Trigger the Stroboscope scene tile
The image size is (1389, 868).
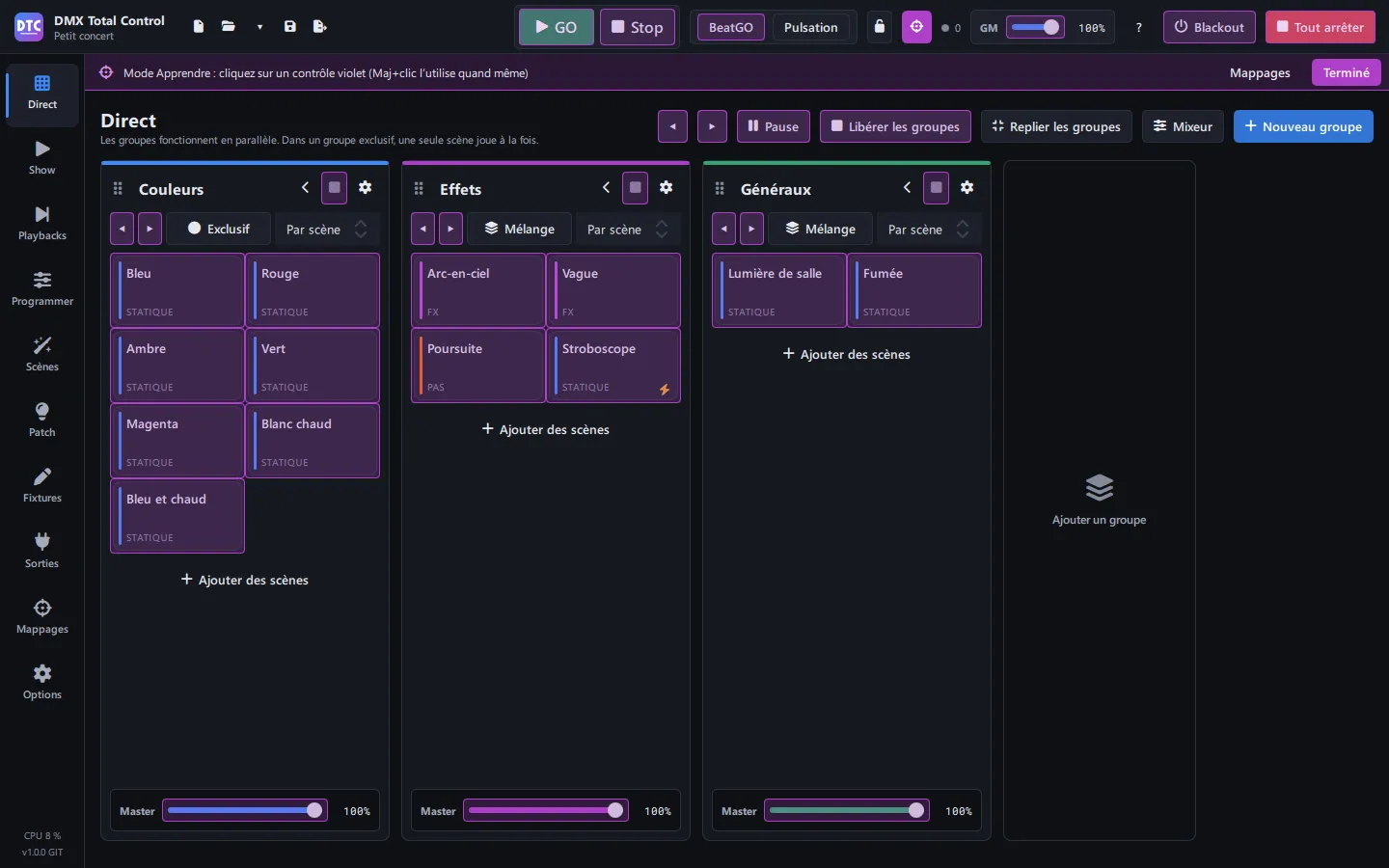[x=613, y=366]
